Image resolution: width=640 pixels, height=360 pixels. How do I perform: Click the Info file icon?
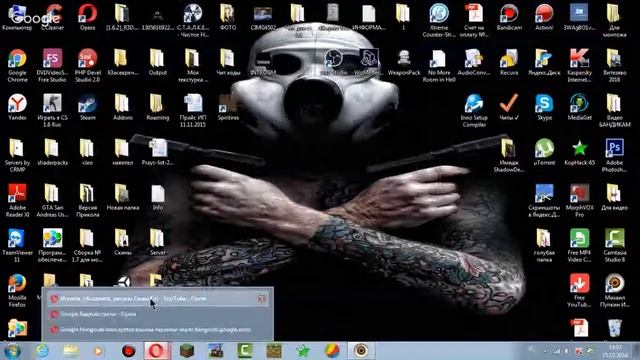(158, 197)
